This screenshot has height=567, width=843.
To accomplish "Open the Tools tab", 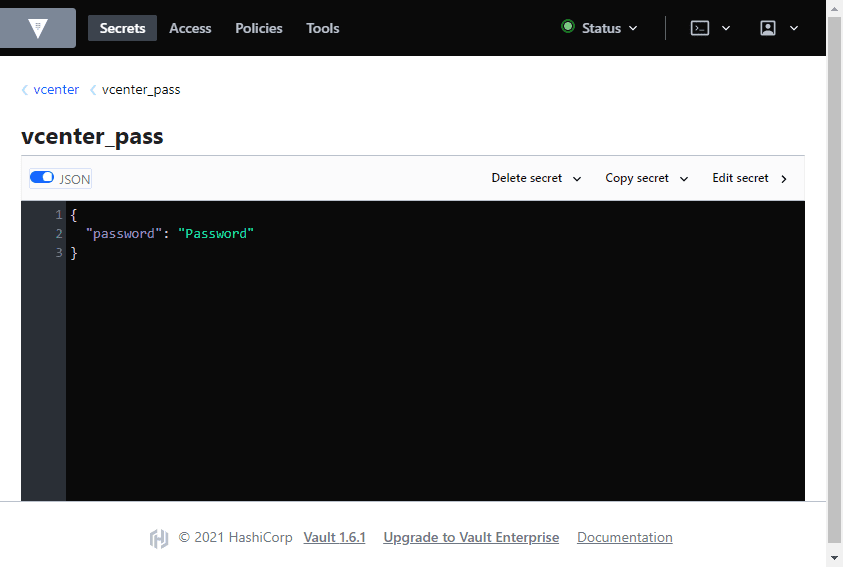I will 323,28.
